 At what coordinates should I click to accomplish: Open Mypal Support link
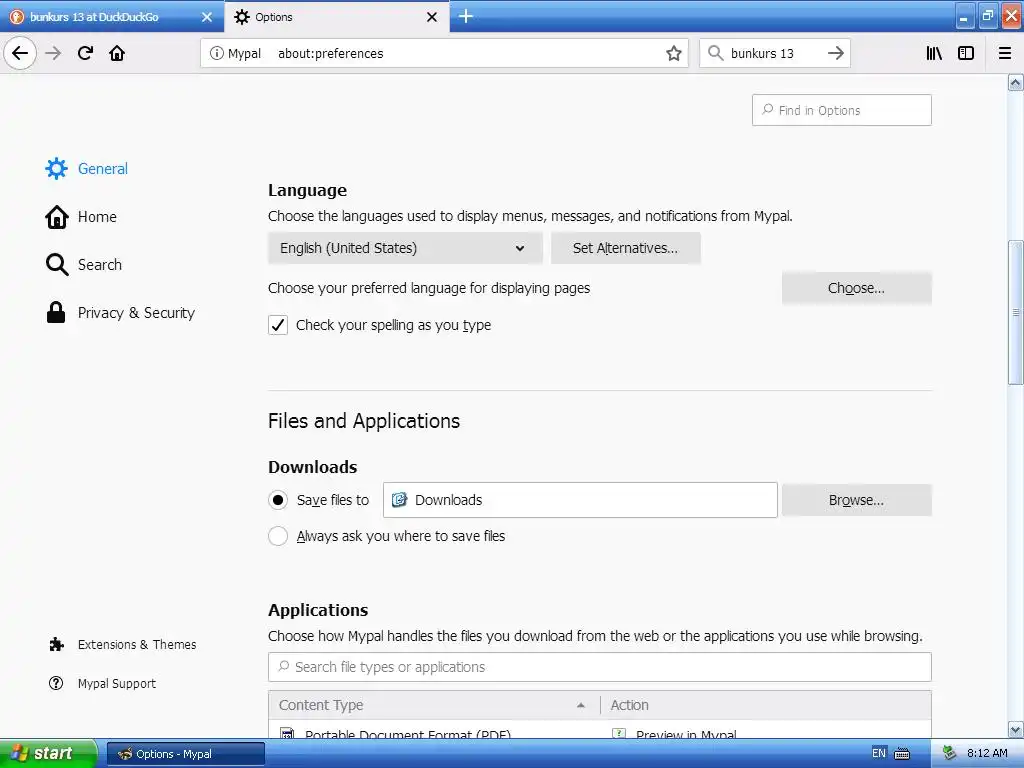pos(103,684)
